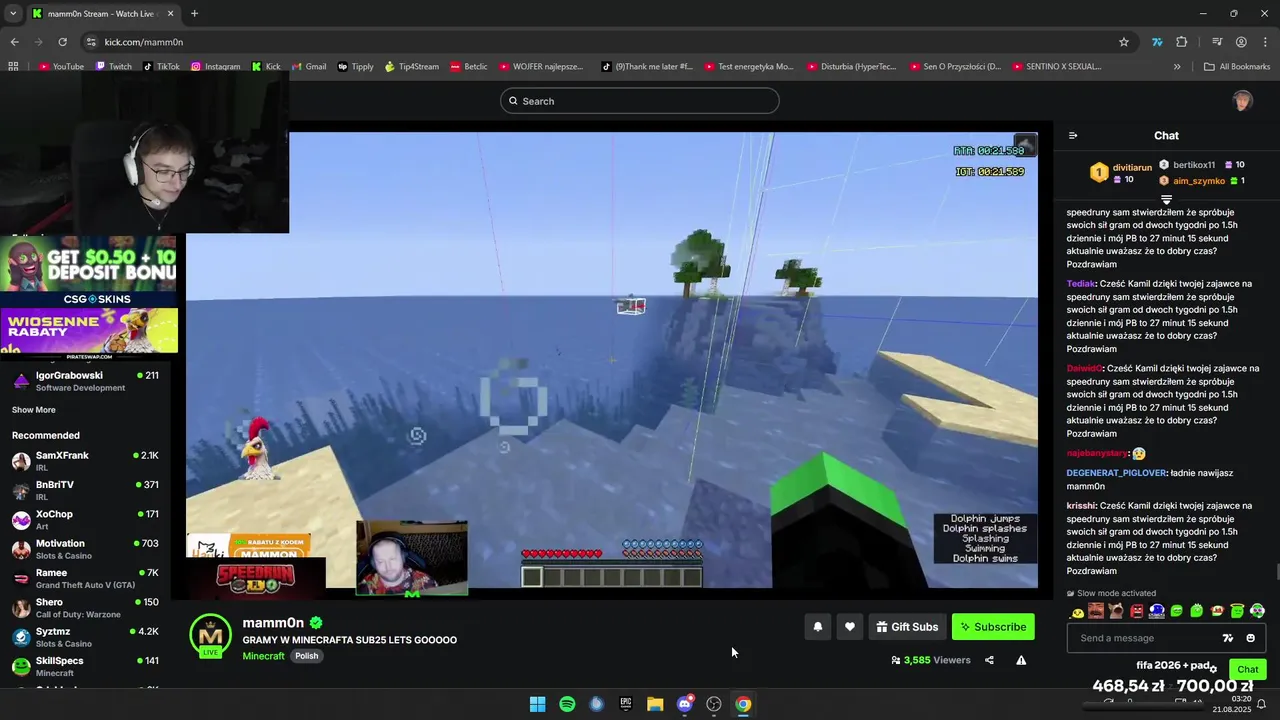Open SamXFrank recommended channel
Image resolution: width=1280 pixels, height=720 pixels.
click(x=85, y=461)
